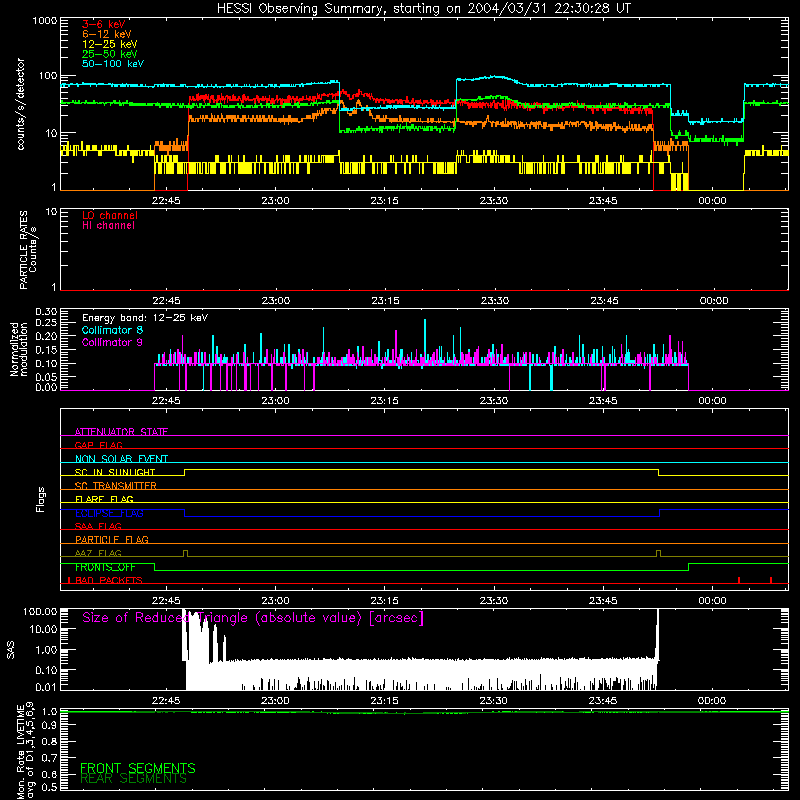Click the Flags panel axis label
Image resolution: width=800 pixels, height=800 pixels.
40,500
